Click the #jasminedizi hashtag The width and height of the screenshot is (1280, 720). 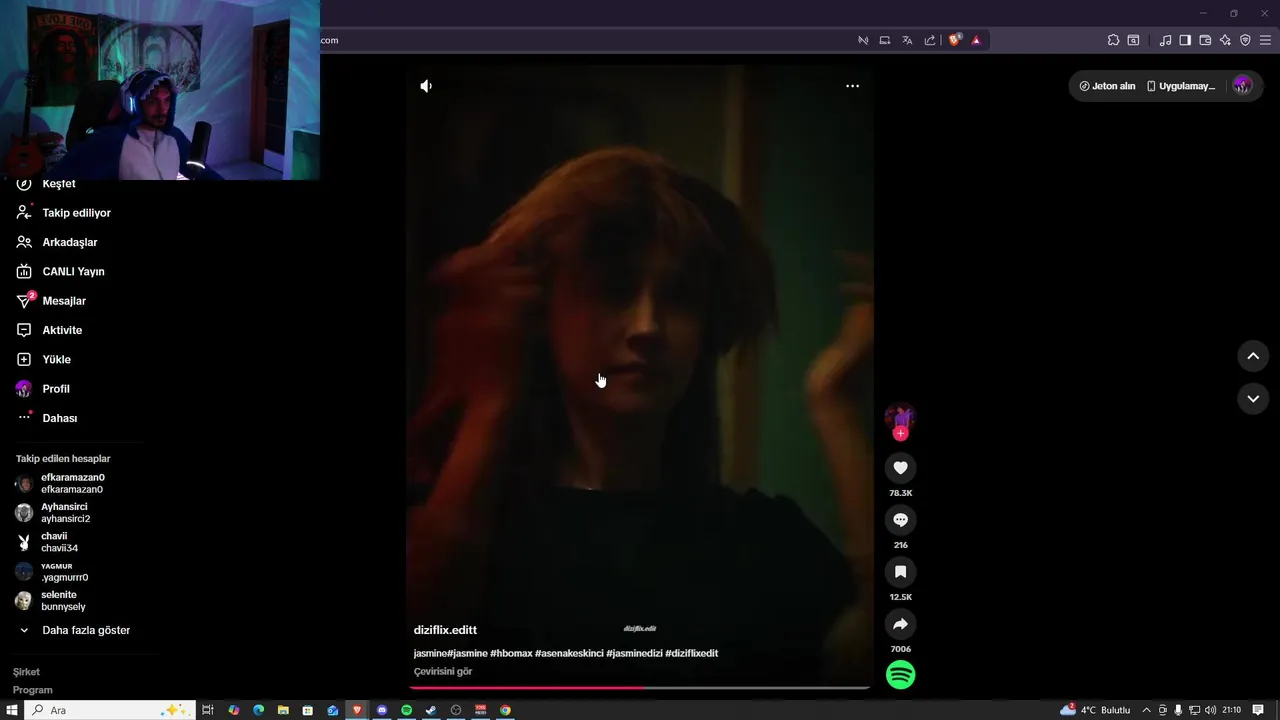pos(634,653)
